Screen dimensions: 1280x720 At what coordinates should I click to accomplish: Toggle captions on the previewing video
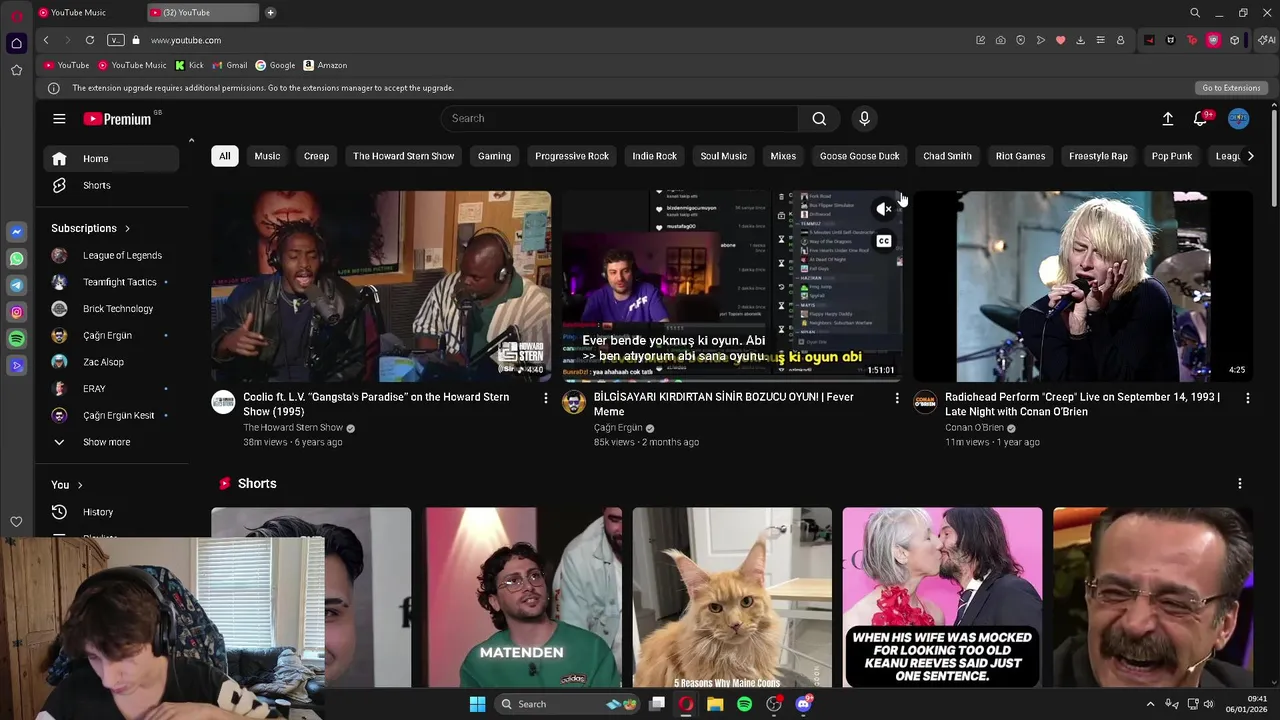point(884,241)
